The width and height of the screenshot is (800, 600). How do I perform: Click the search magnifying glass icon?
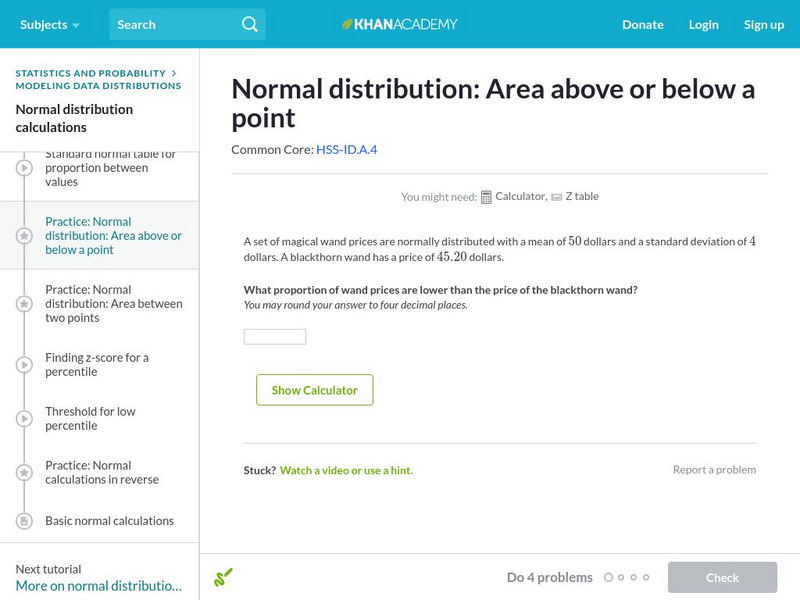pos(250,24)
